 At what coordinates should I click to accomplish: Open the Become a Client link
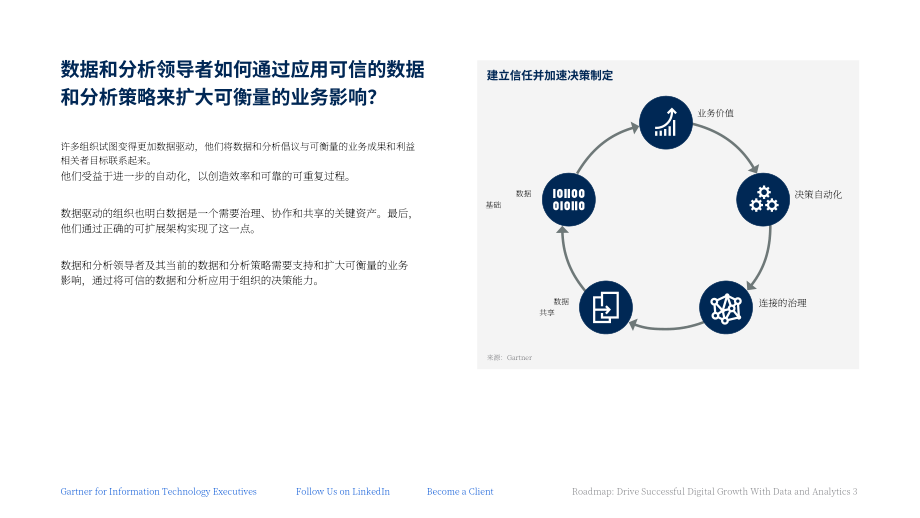pos(460,492)
